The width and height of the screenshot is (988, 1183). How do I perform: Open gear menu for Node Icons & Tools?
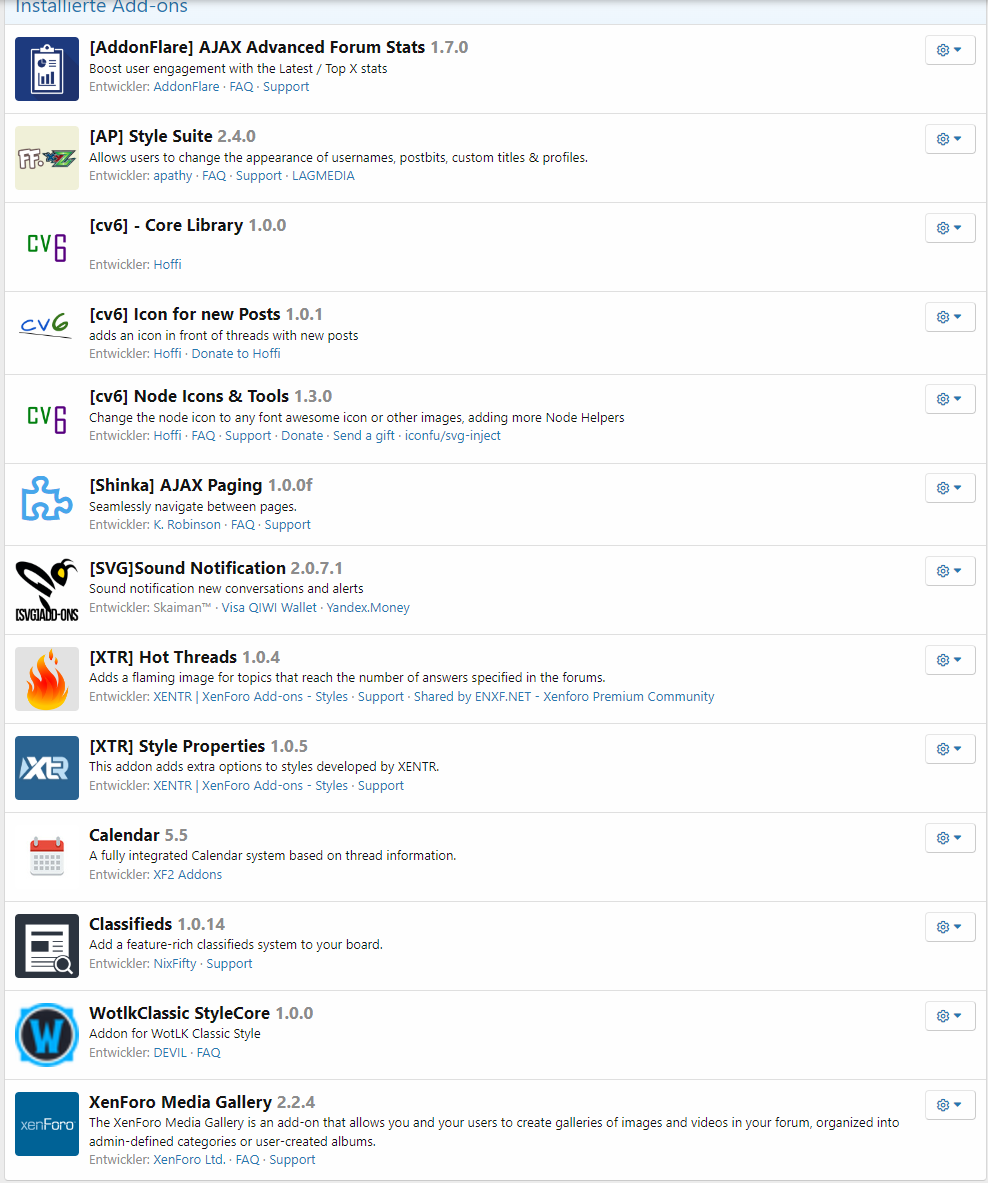coord(950,399)
